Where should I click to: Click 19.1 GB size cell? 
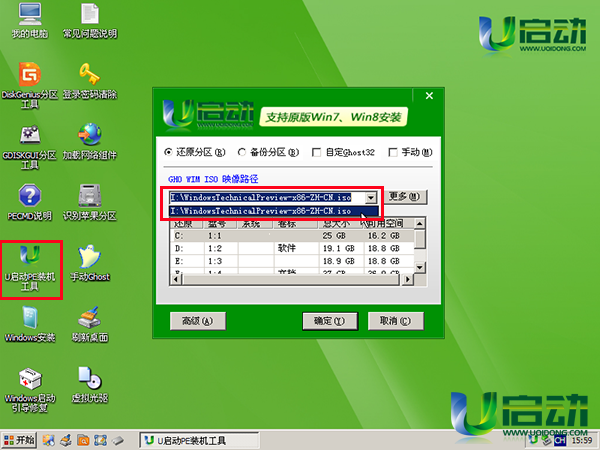tap(339, 248)
